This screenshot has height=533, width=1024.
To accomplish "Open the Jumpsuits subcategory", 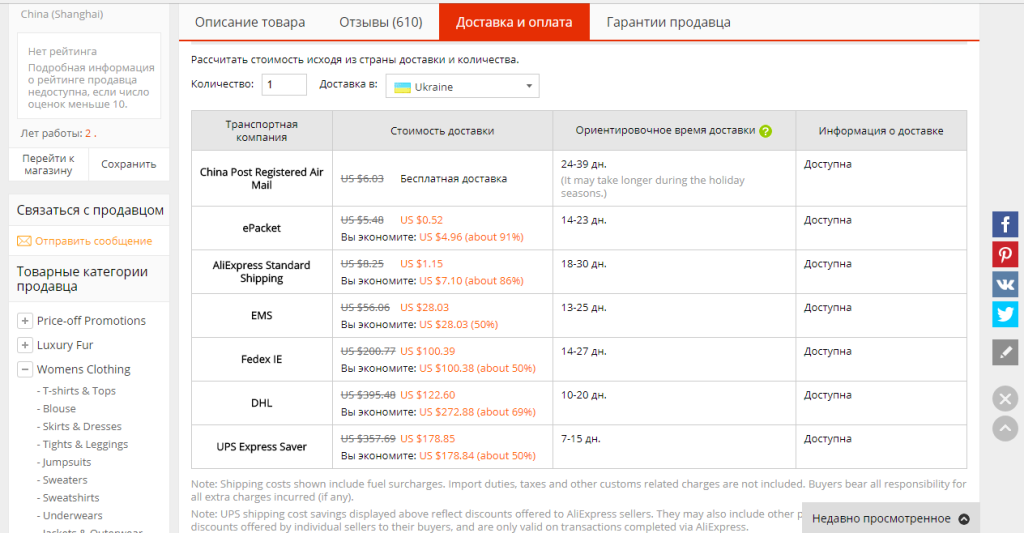I will 67,462.
